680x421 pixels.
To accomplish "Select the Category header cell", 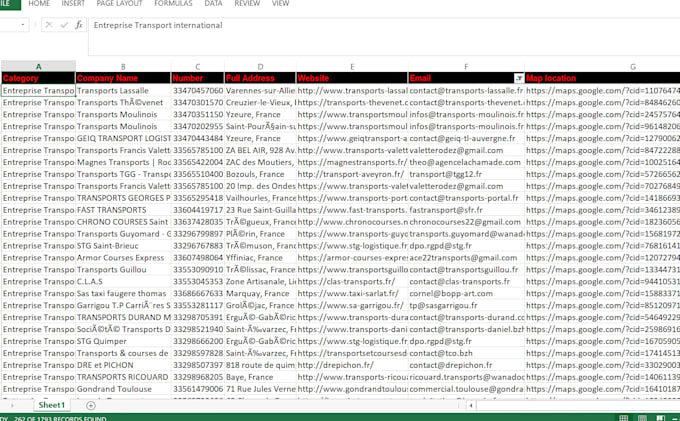I will click(x=38, y=78).
